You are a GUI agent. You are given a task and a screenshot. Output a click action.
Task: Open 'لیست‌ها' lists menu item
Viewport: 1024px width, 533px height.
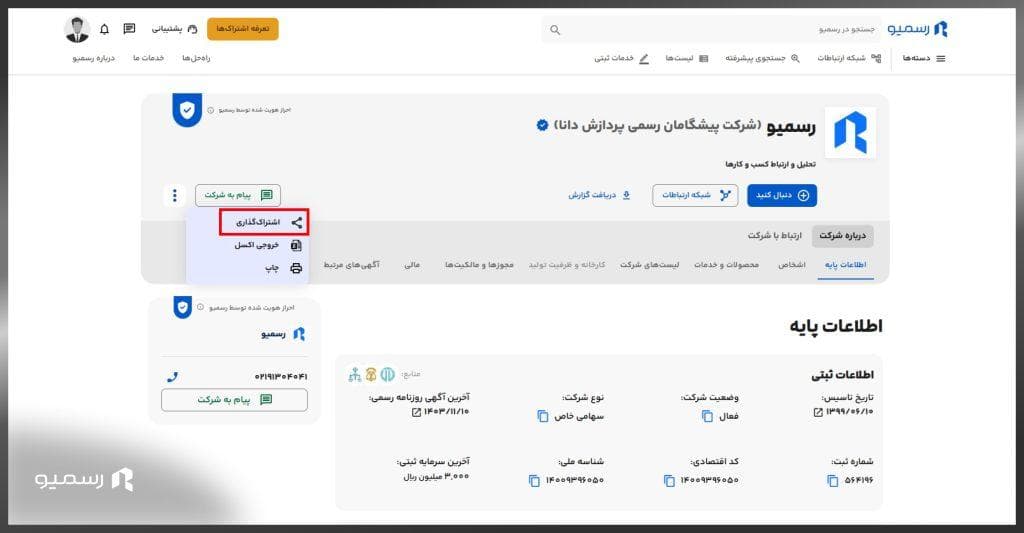[686, 58]
